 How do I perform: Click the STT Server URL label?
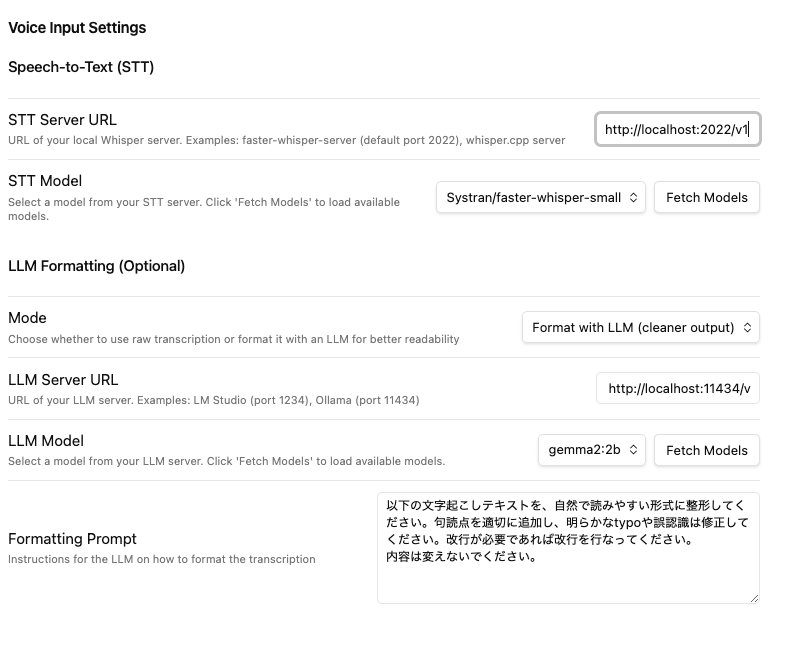62,120
